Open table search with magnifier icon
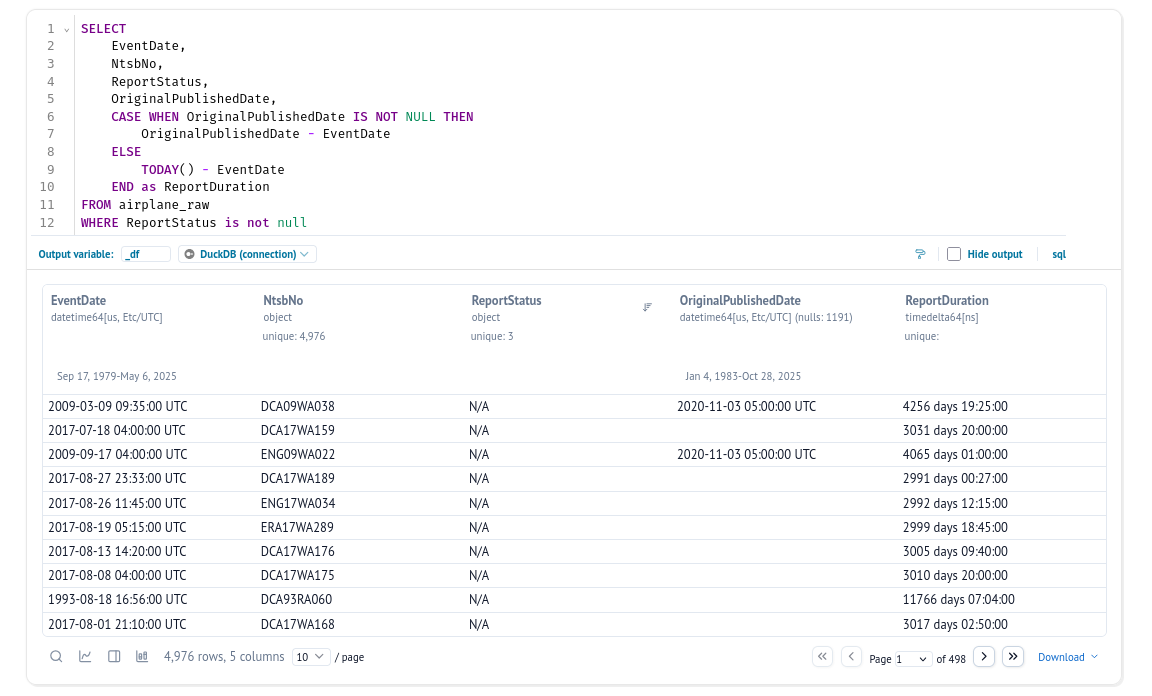Screen dimensions: 1152x696 tap(57, 657)
